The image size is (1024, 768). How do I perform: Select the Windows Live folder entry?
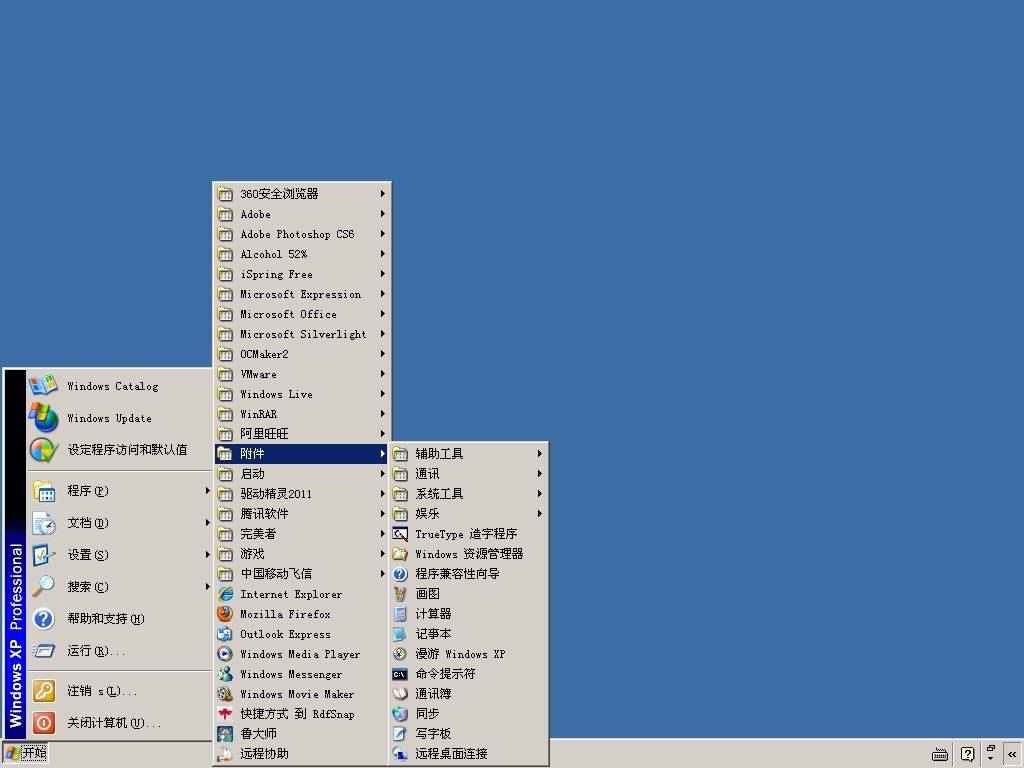coord(302,394)
